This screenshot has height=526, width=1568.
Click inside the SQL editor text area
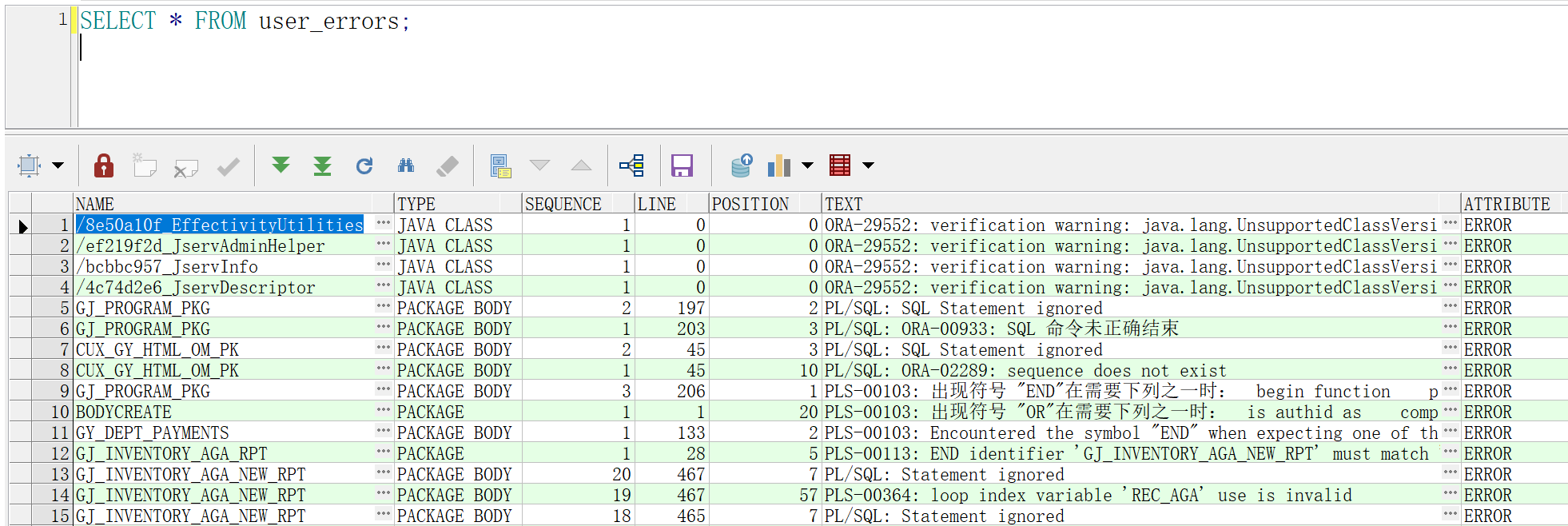pos(719,72)
